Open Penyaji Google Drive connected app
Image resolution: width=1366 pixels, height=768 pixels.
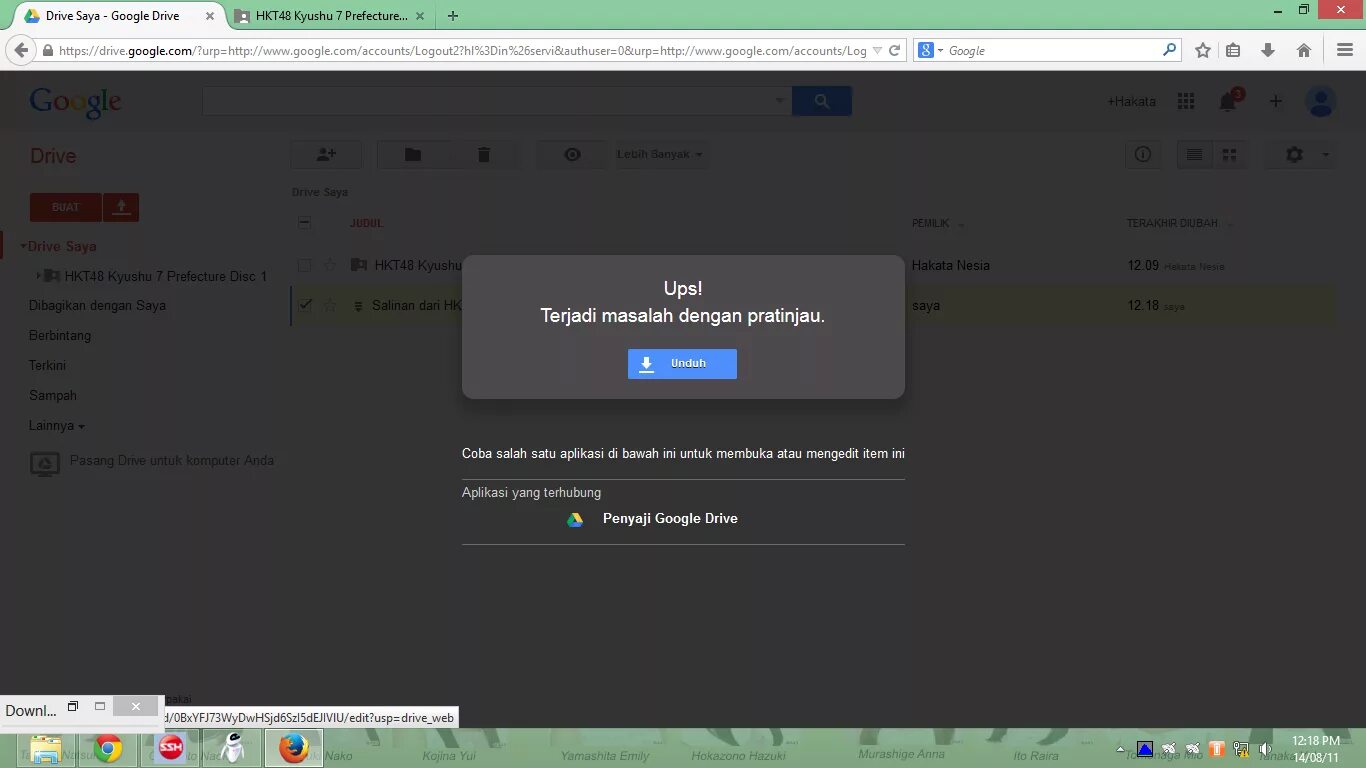click(670, 518)
